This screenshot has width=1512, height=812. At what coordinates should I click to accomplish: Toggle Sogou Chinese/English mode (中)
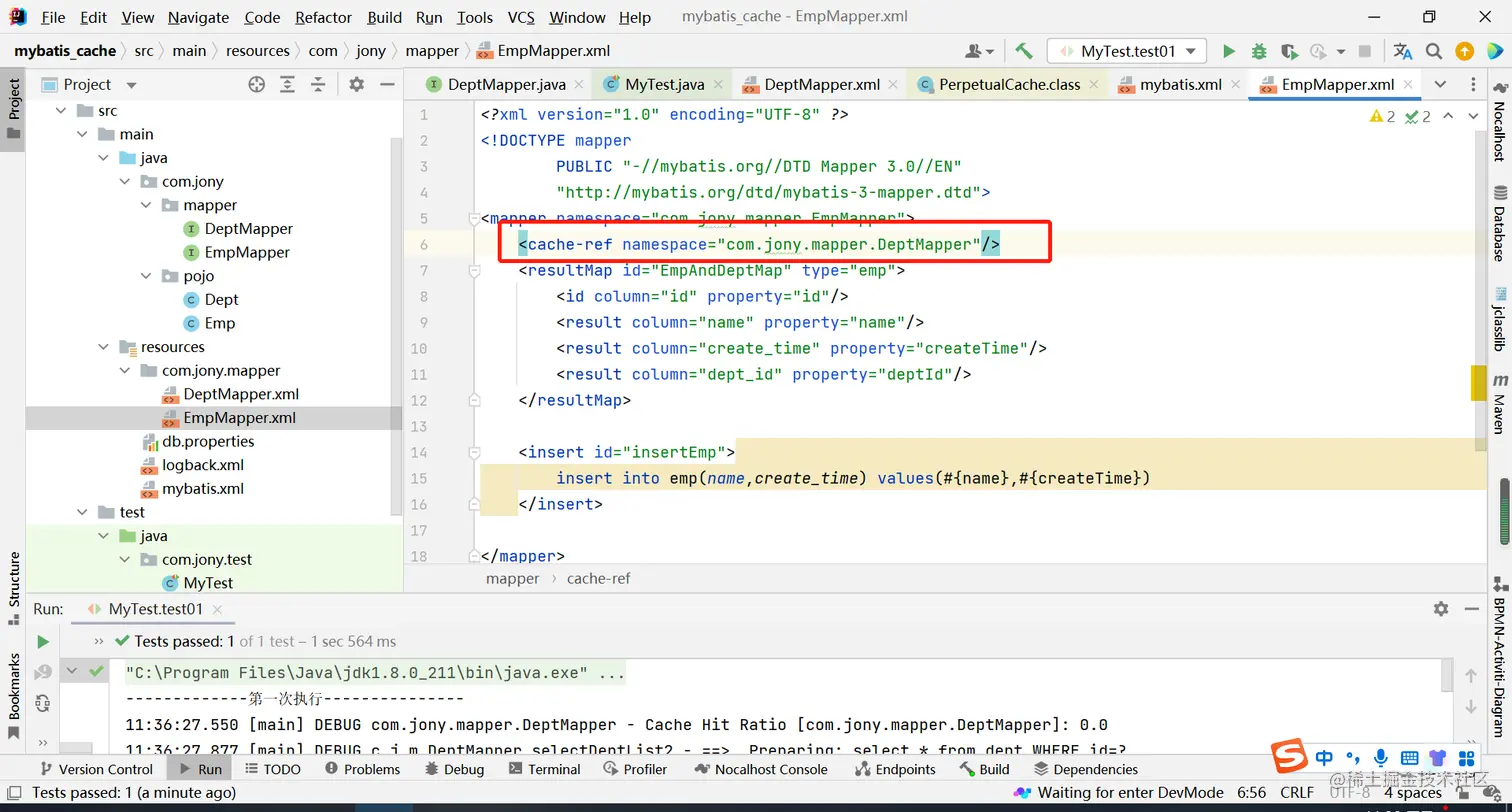click(x=1325, y=758)
